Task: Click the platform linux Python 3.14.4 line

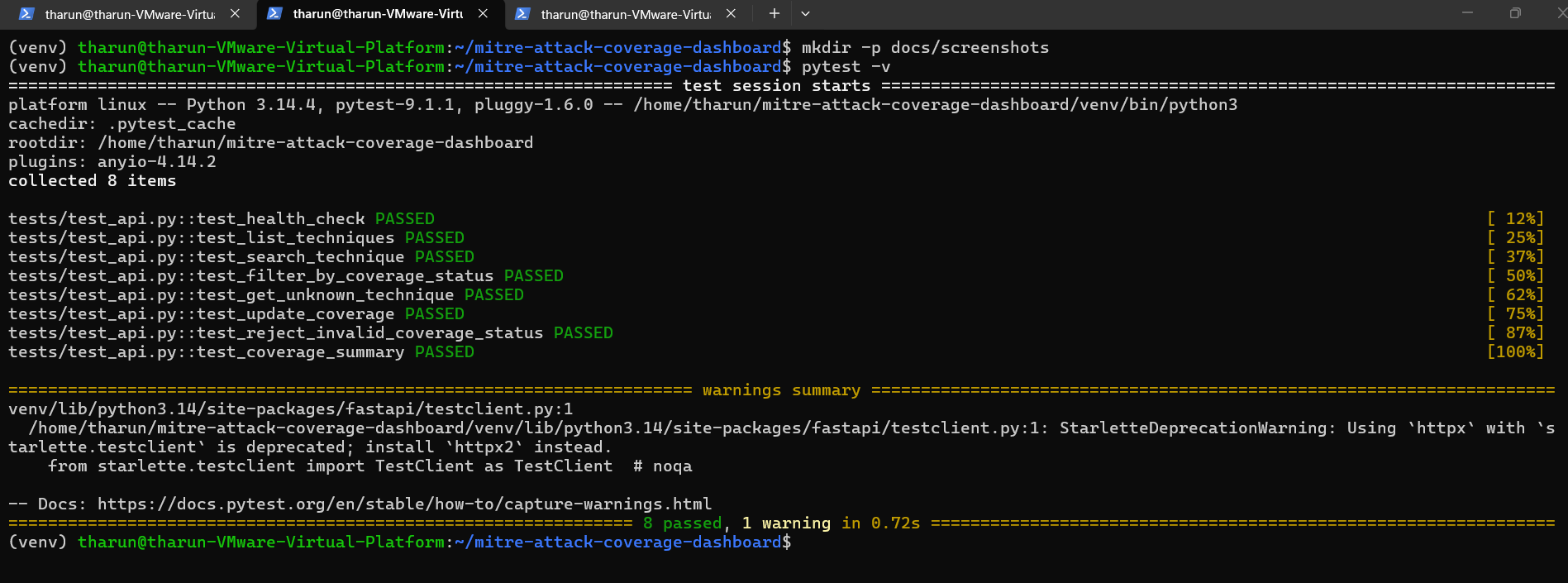Action: click(623, 105)
